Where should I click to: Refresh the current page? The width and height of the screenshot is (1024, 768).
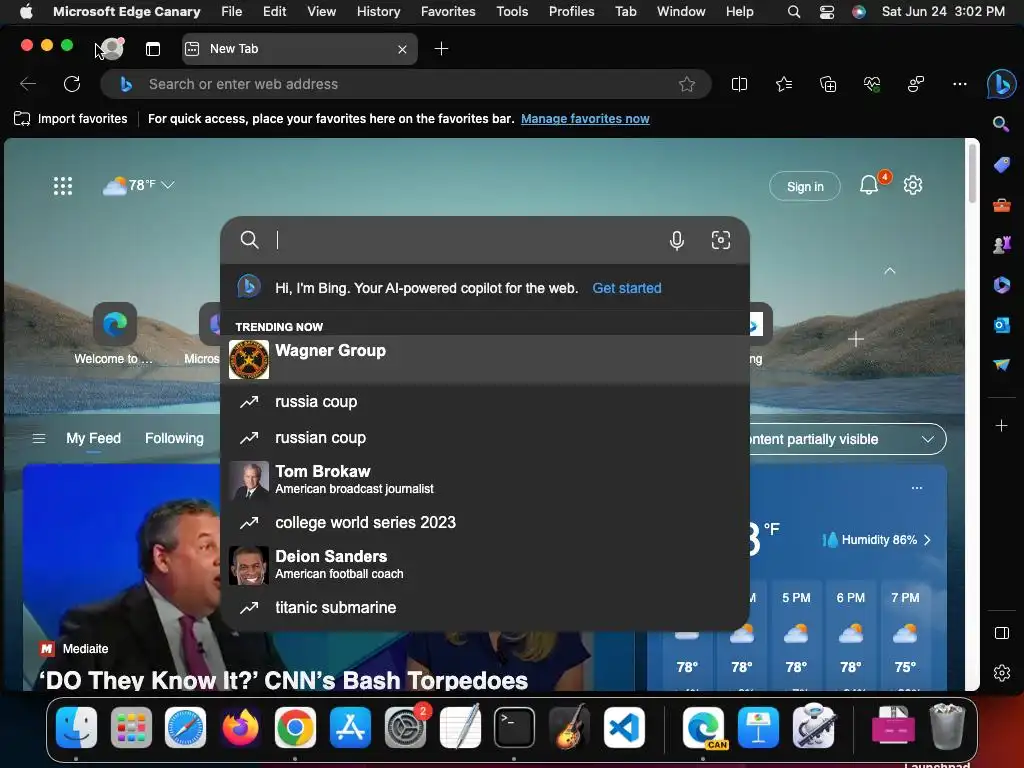point(72,84)
